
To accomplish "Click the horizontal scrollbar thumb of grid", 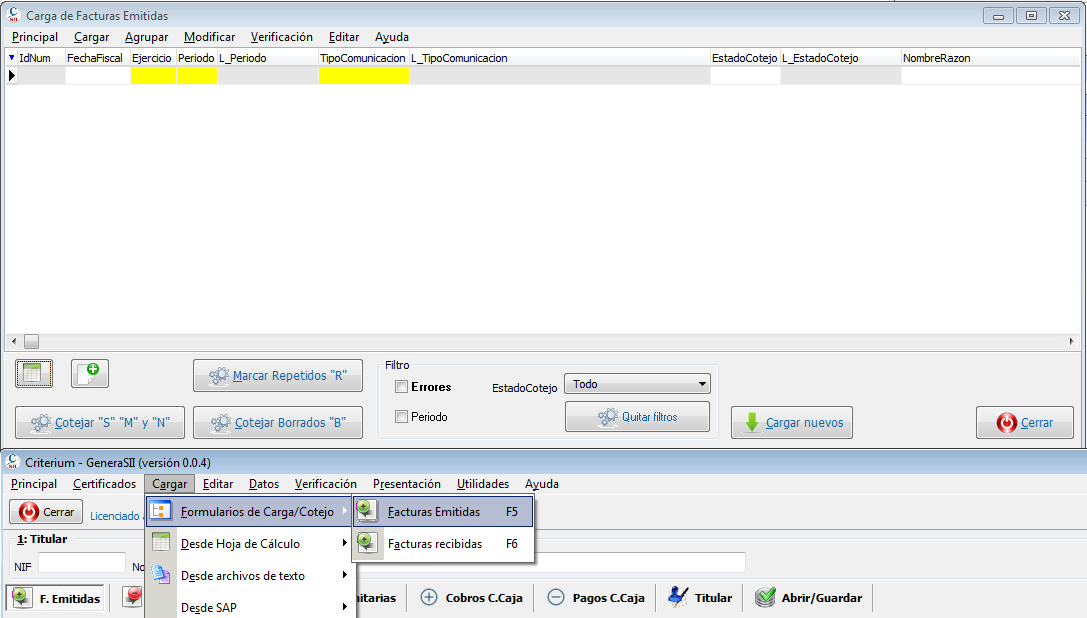I will click(x=32, y=341).
